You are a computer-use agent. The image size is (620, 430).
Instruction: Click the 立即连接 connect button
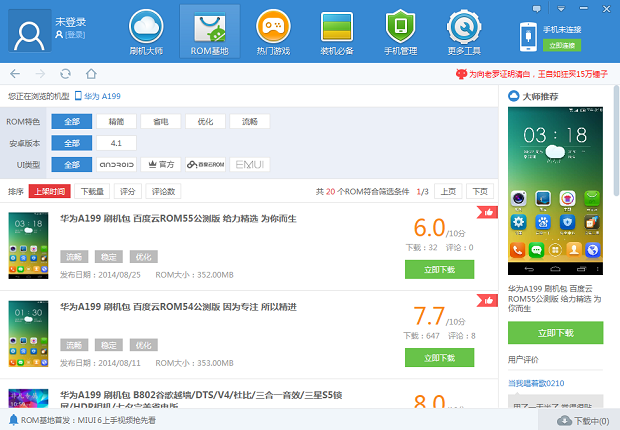click(x=561, y=46)
